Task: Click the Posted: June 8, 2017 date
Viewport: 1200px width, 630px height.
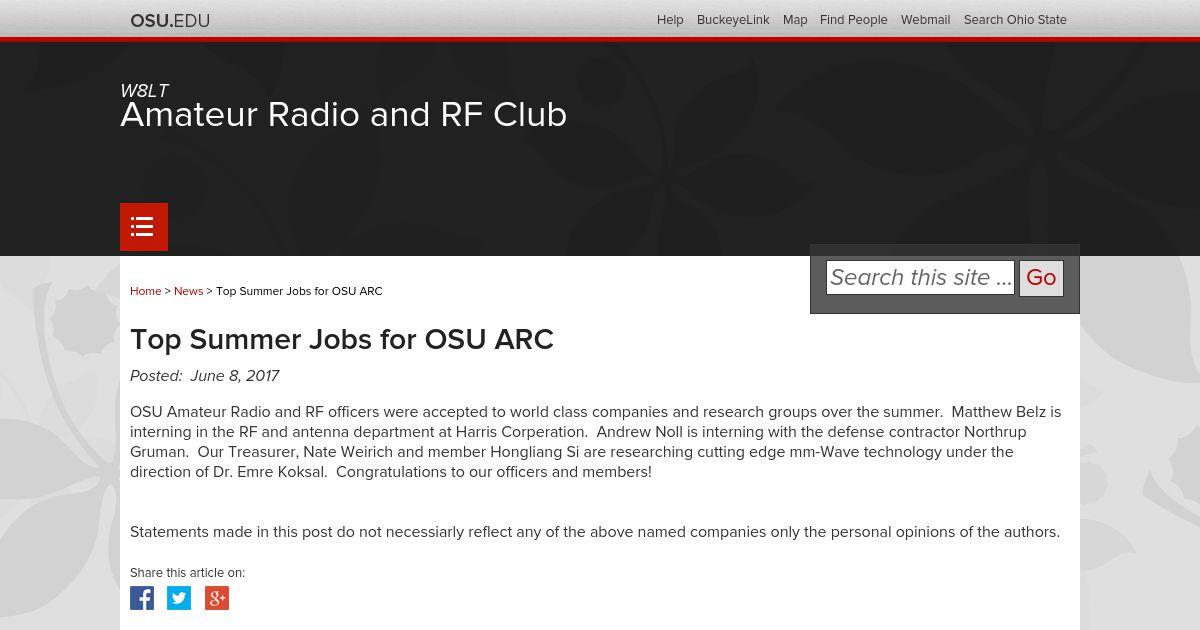Action: (x=204, y=376)
